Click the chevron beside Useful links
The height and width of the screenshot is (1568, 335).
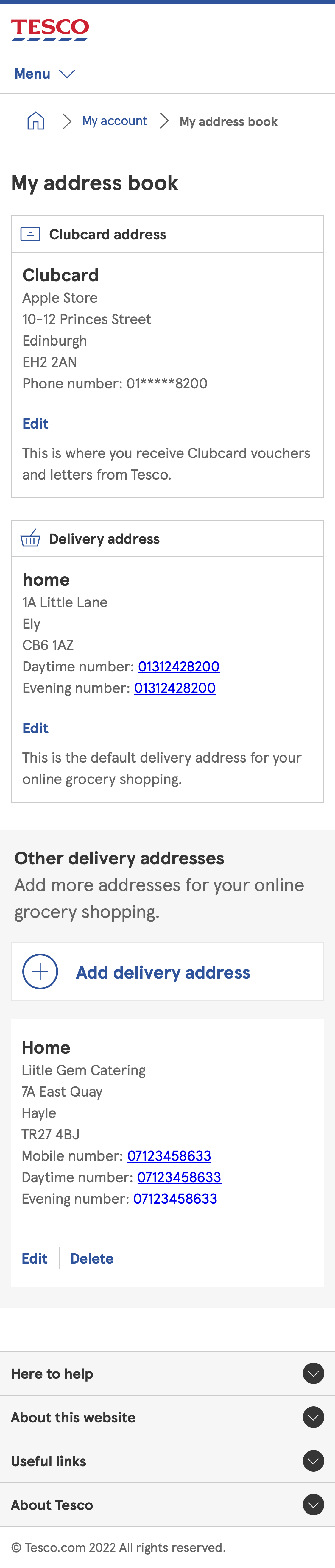[x=313, y=1460]
